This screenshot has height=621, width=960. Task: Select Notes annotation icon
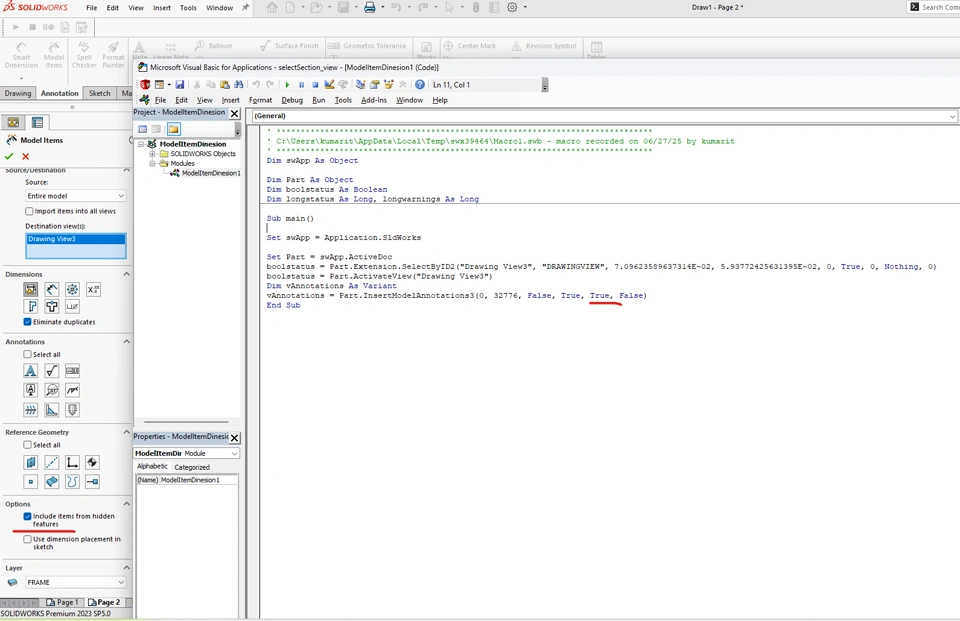pos(31,371)
